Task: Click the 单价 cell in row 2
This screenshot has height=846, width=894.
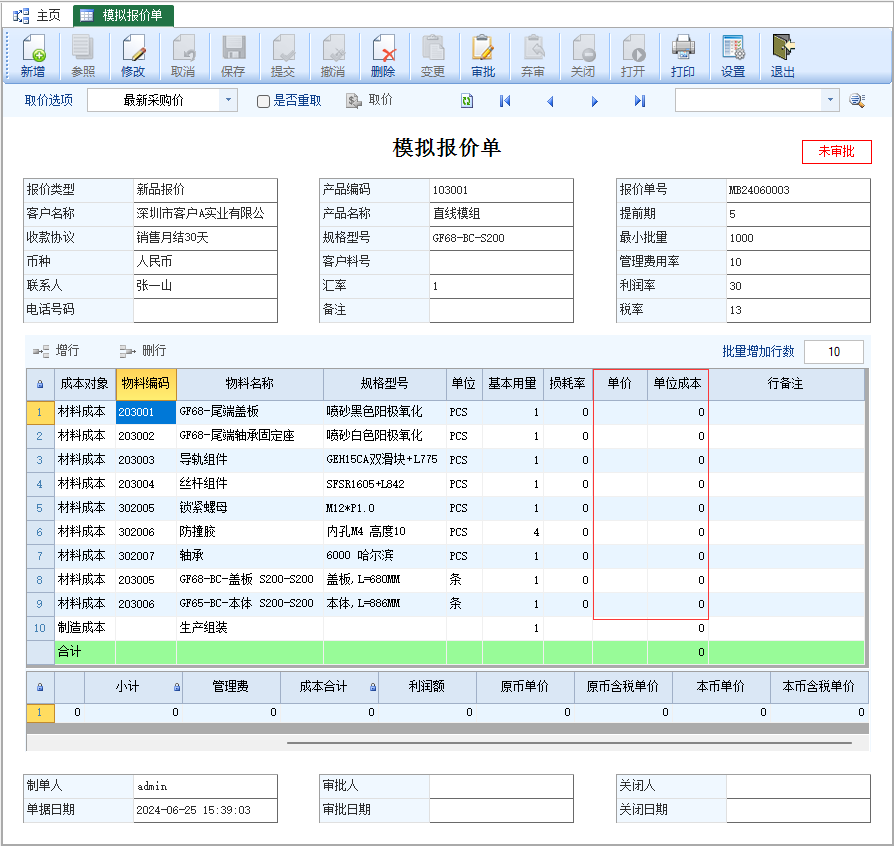Action: click(x=620, y=436)
